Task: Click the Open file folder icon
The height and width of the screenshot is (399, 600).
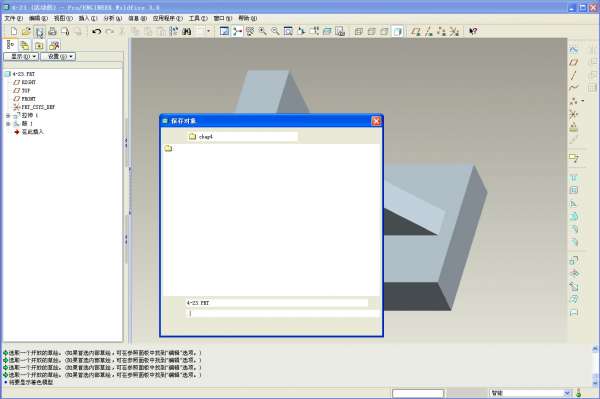Action: click(26, 31)
